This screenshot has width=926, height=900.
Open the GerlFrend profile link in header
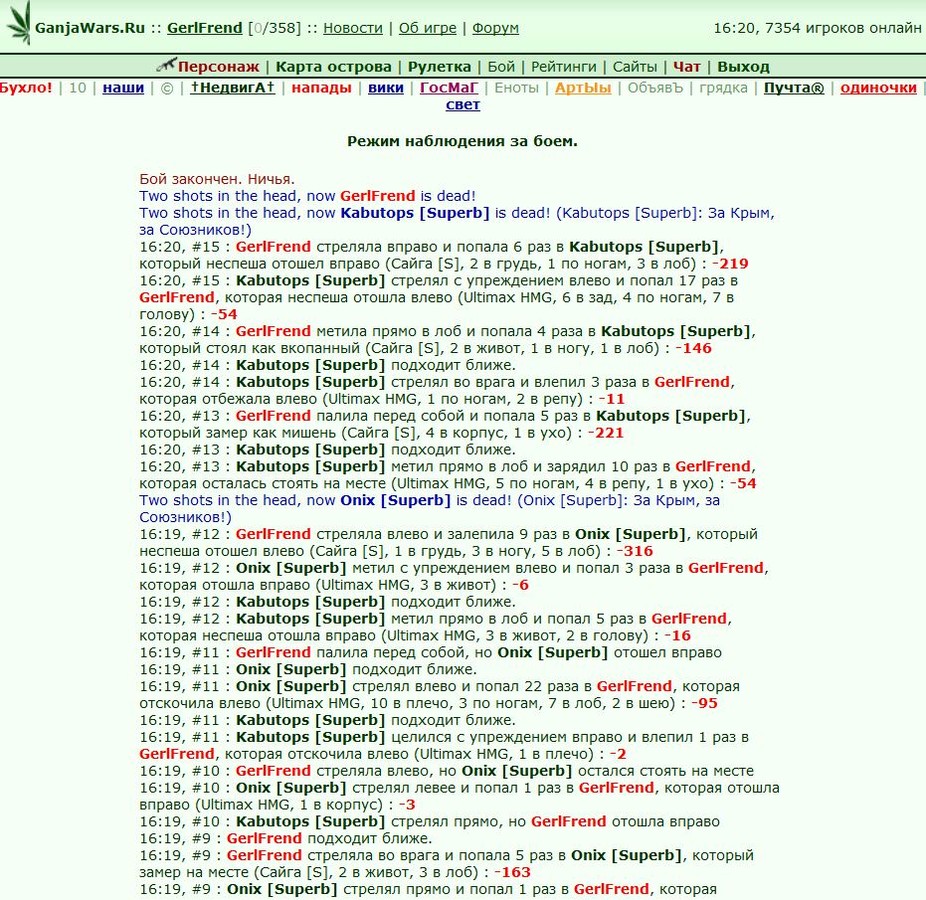(205, 28)
